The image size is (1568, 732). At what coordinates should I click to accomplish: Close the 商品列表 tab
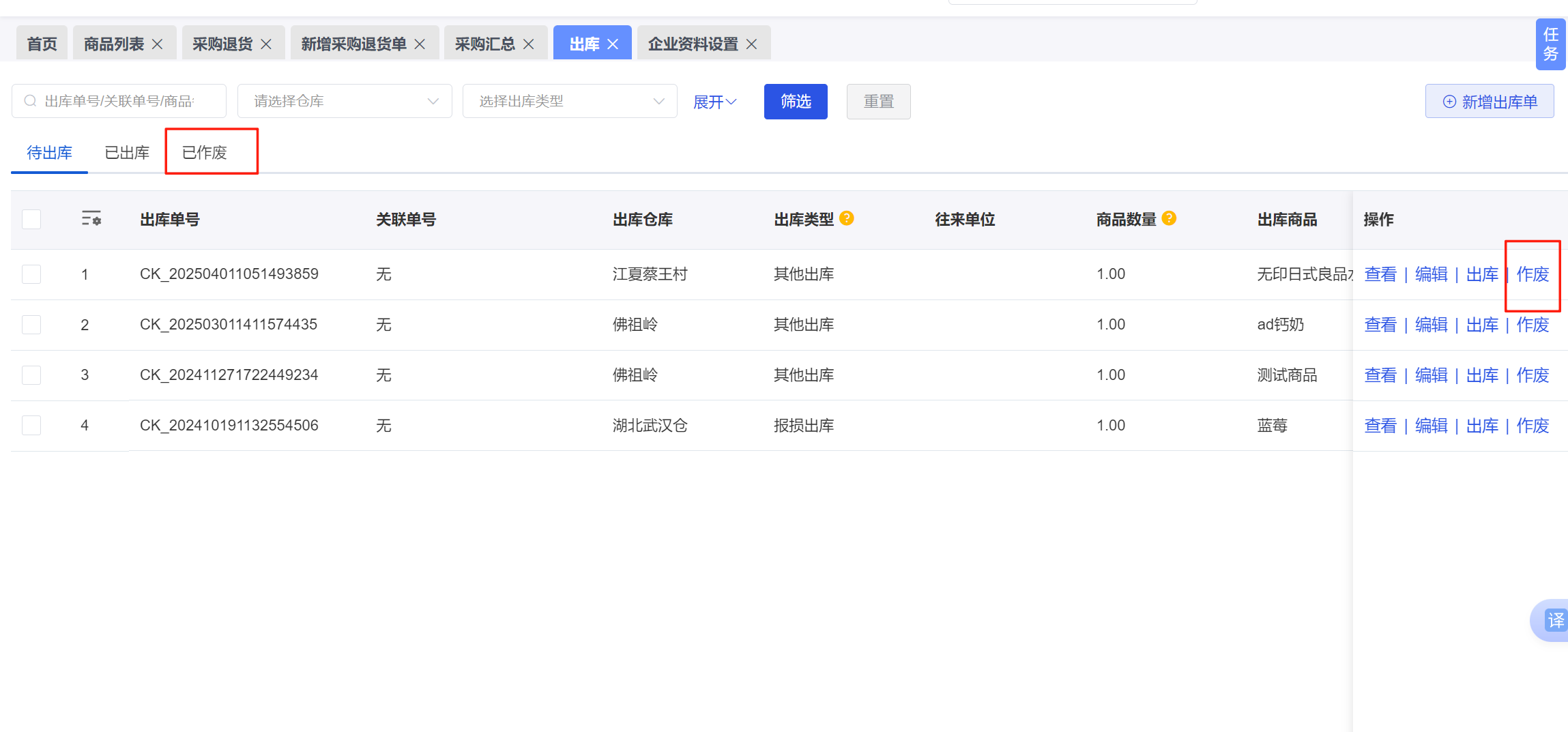pyautogui.click(x=158, y=44)
